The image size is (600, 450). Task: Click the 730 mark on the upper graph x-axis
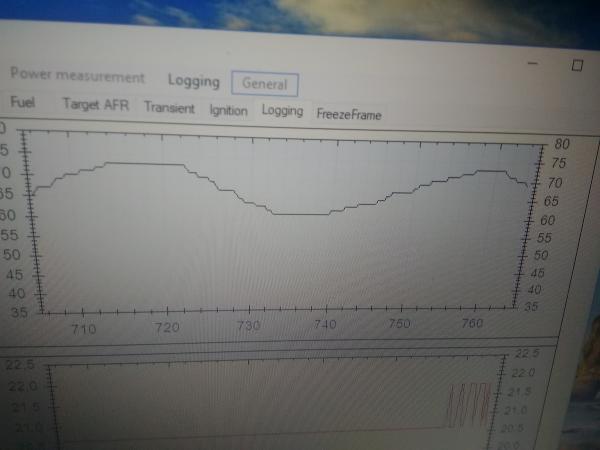248,326
